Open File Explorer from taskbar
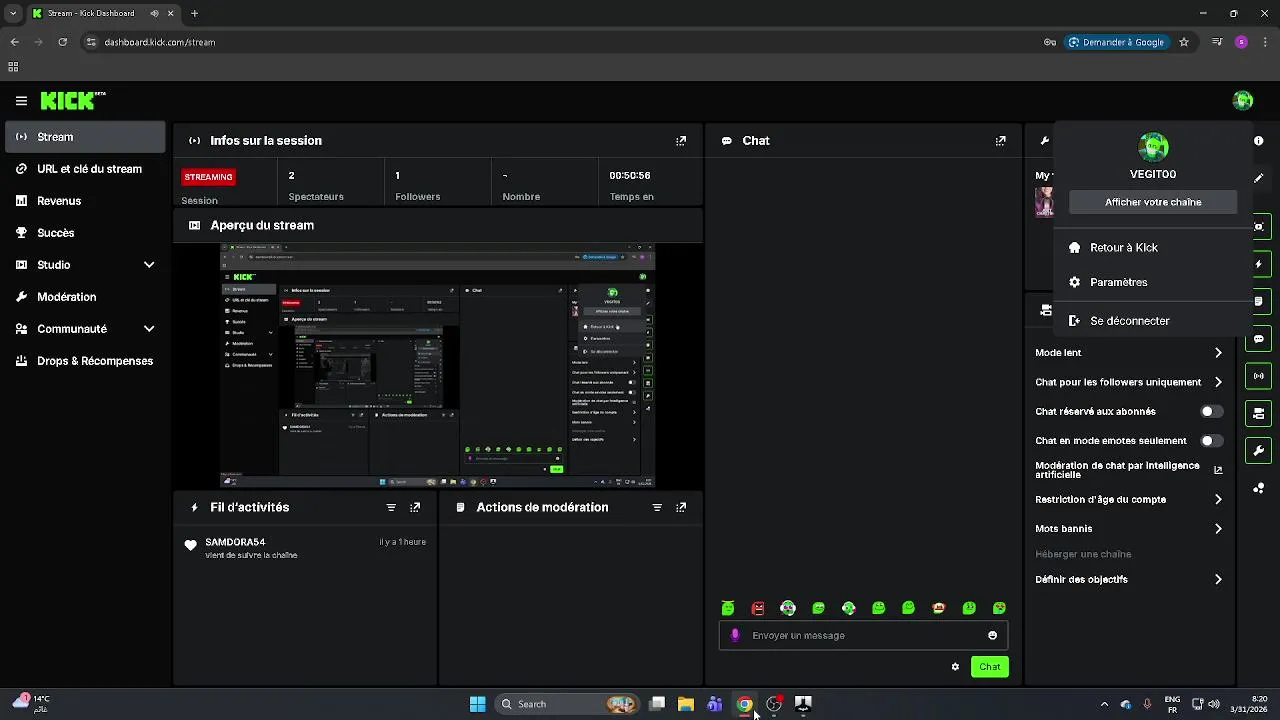The width and height of the screenshot is (1280, 720). coord(686,704)
